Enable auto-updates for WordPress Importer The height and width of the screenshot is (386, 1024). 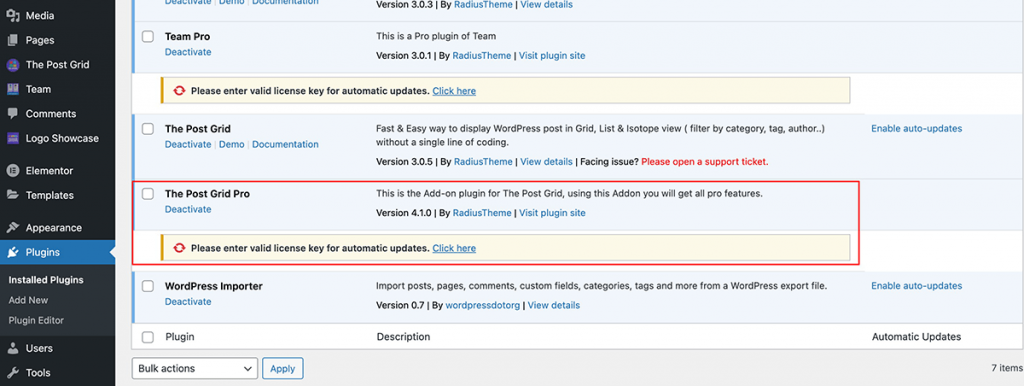point(917,286)
